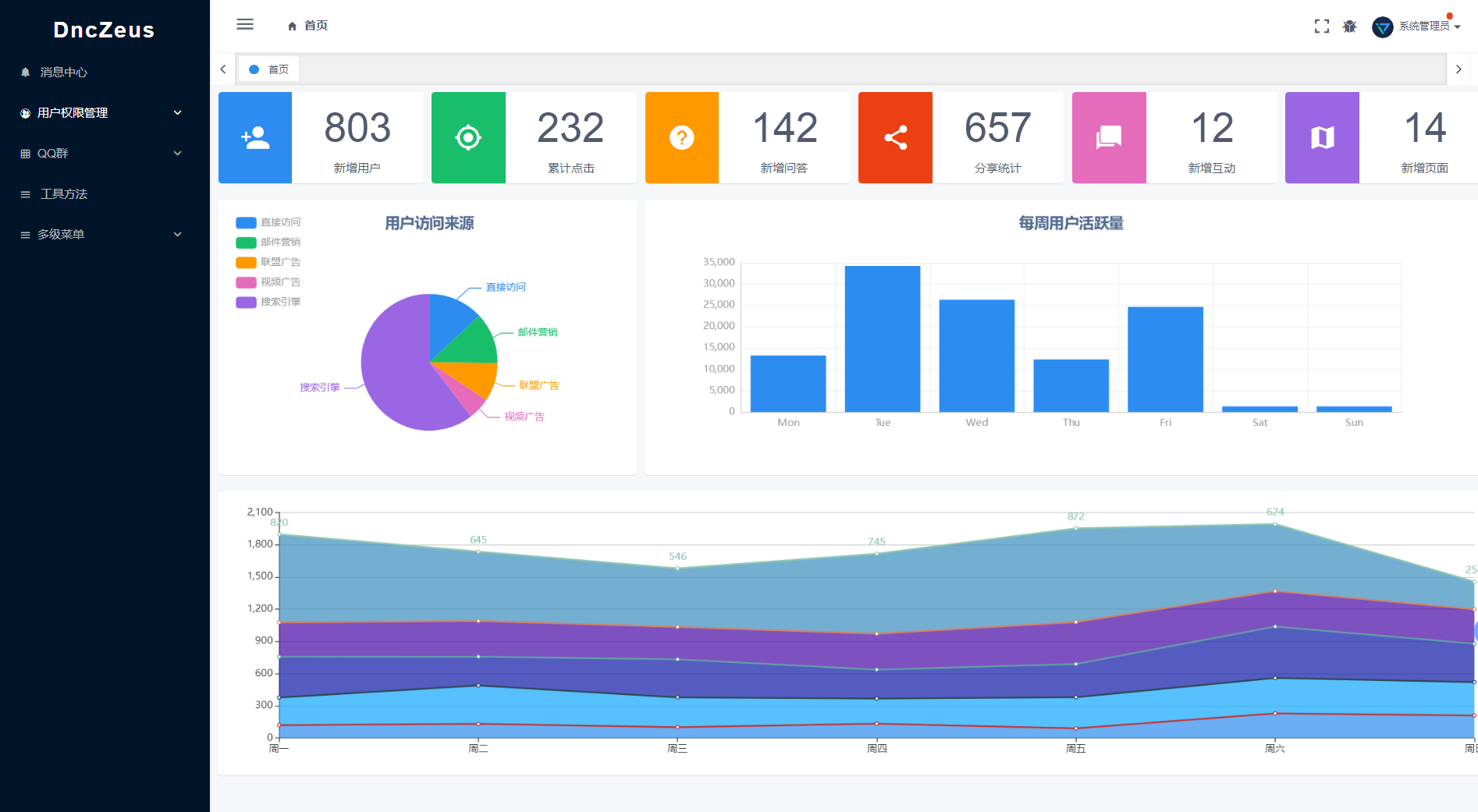Toggle 直接访问 legend series in pie chart
Image resolution: width=1478 pixels, height=812 pixels.
pyautogui.click(x=268, y=222)
